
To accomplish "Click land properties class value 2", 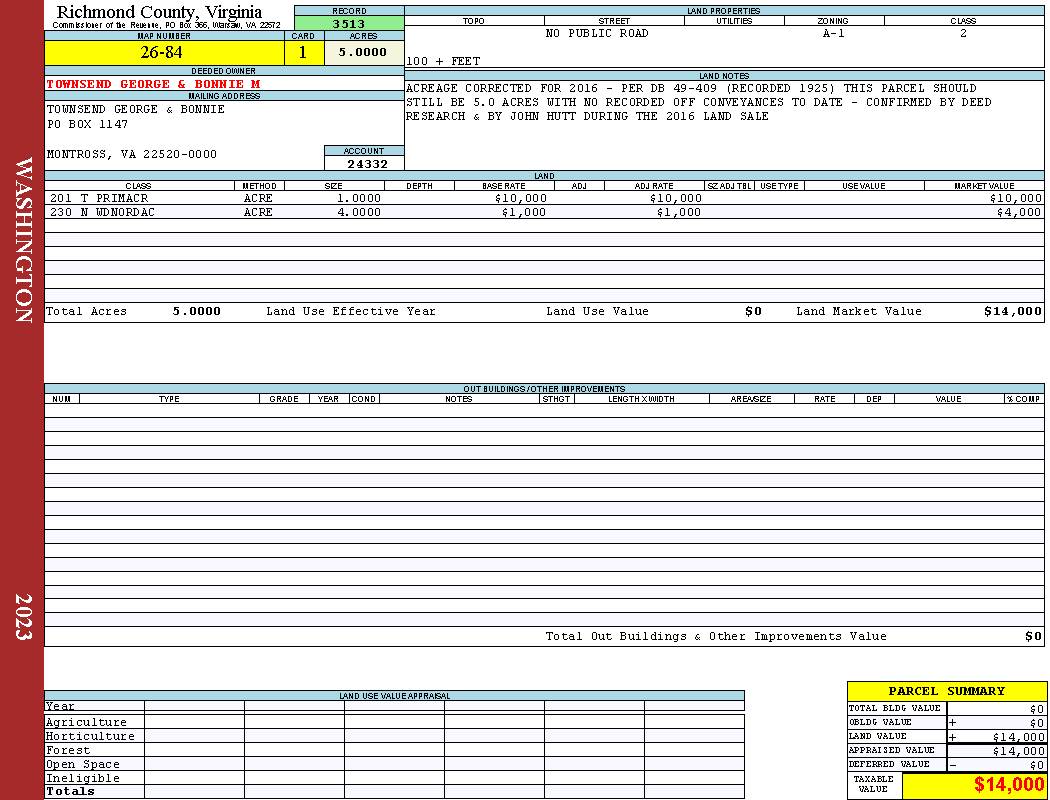I will 963,33.
